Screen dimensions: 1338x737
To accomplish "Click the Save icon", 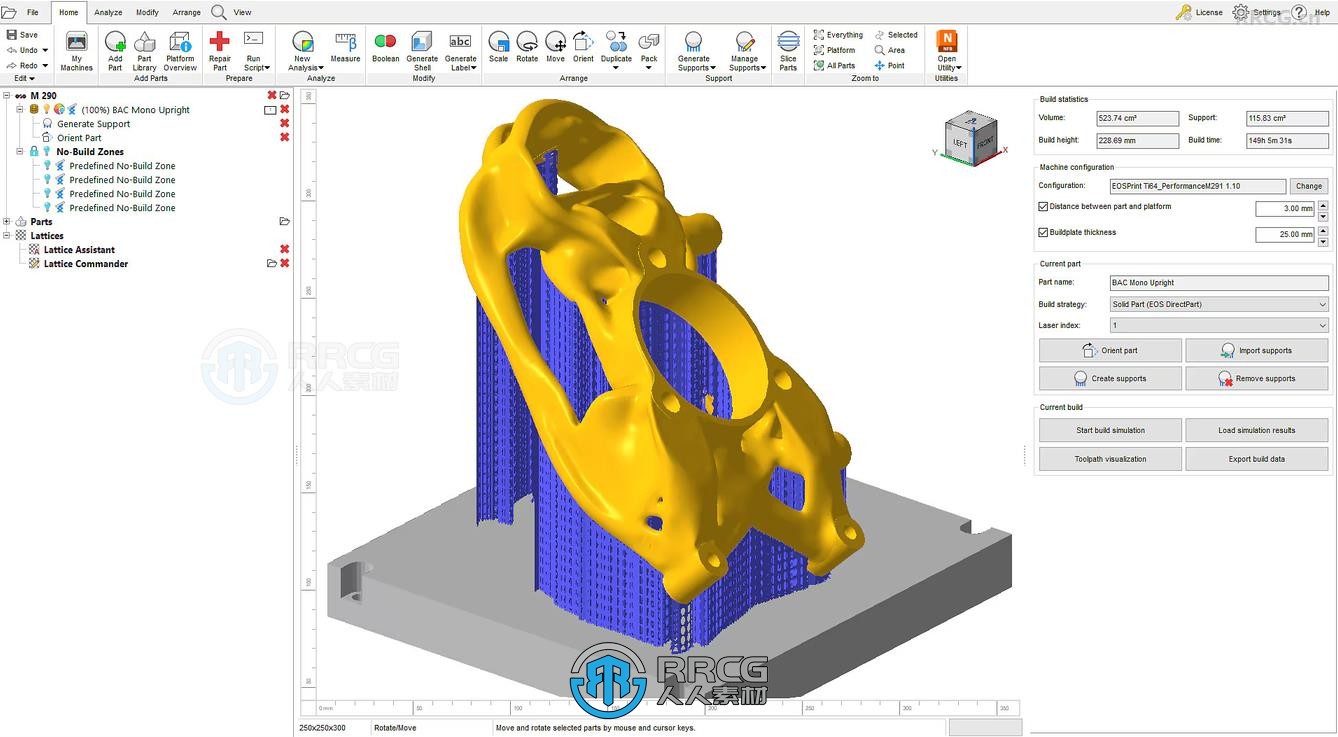I will (11, 35).
